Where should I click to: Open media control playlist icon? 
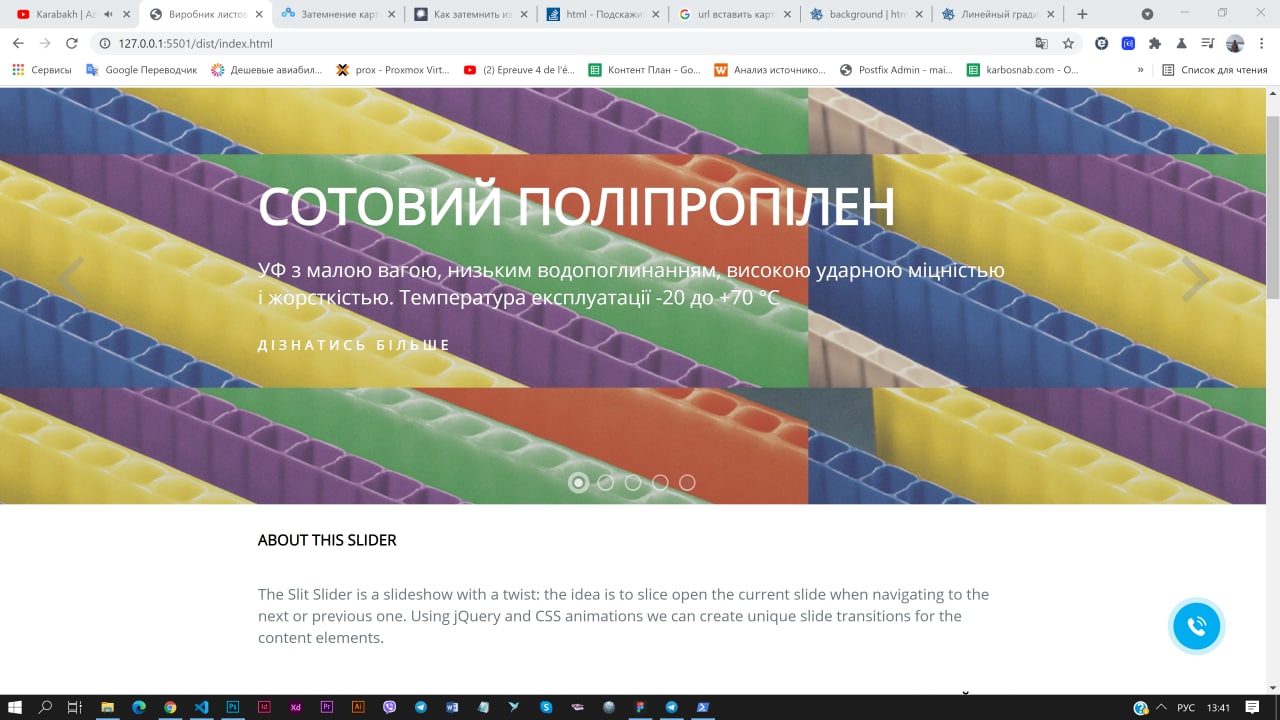point(1208,43)
